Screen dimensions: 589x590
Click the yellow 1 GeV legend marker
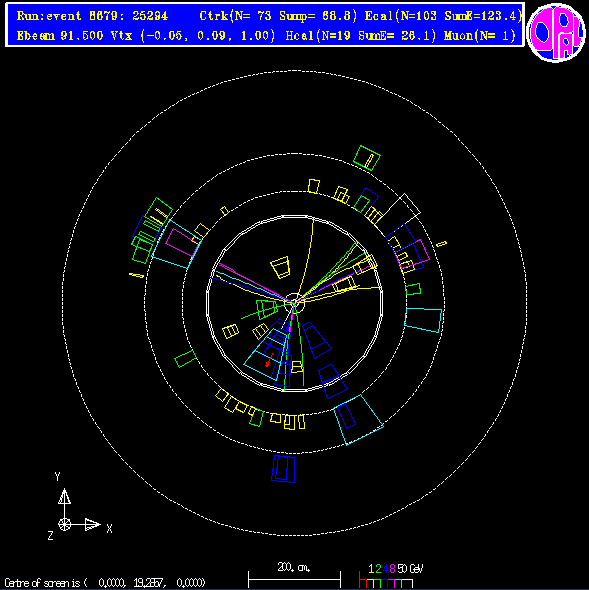click(371, 569)
